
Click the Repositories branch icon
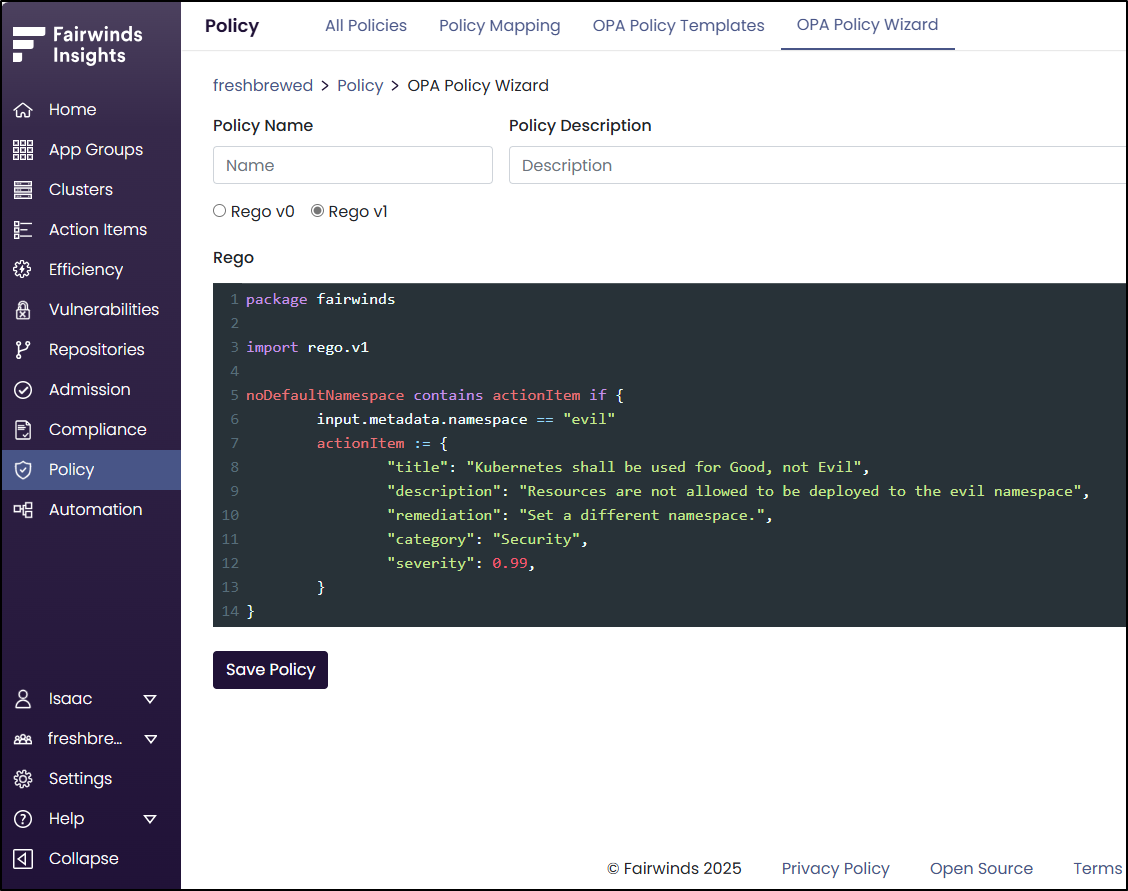(23, 349)
